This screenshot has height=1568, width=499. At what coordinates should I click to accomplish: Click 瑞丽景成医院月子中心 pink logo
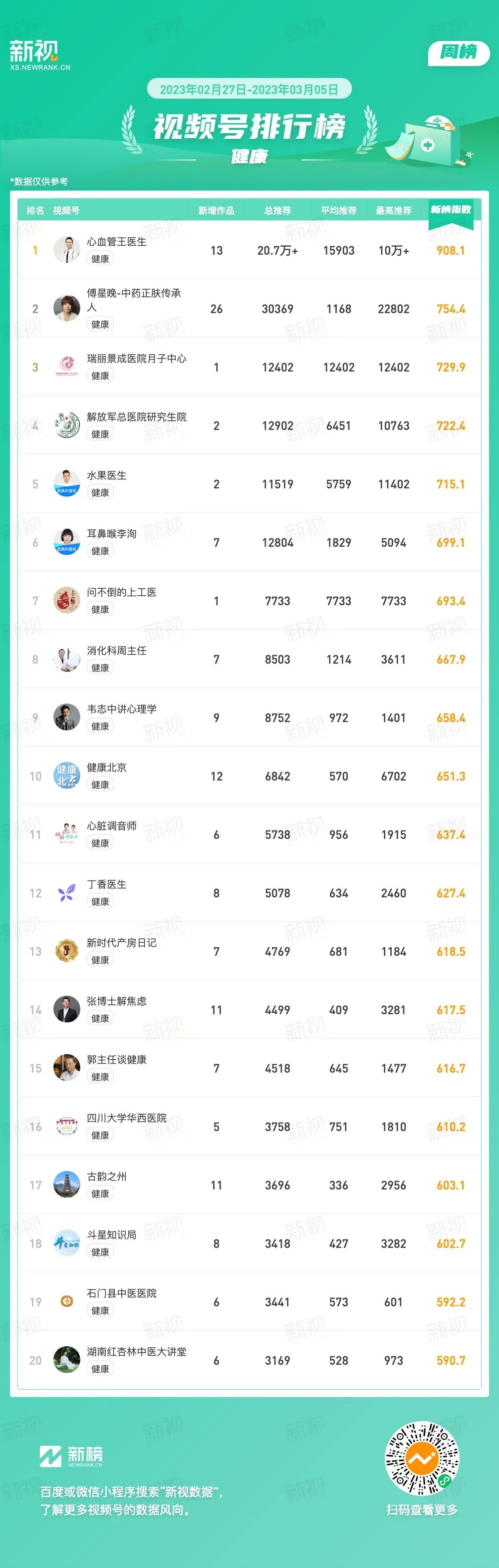tap(67, 367)
